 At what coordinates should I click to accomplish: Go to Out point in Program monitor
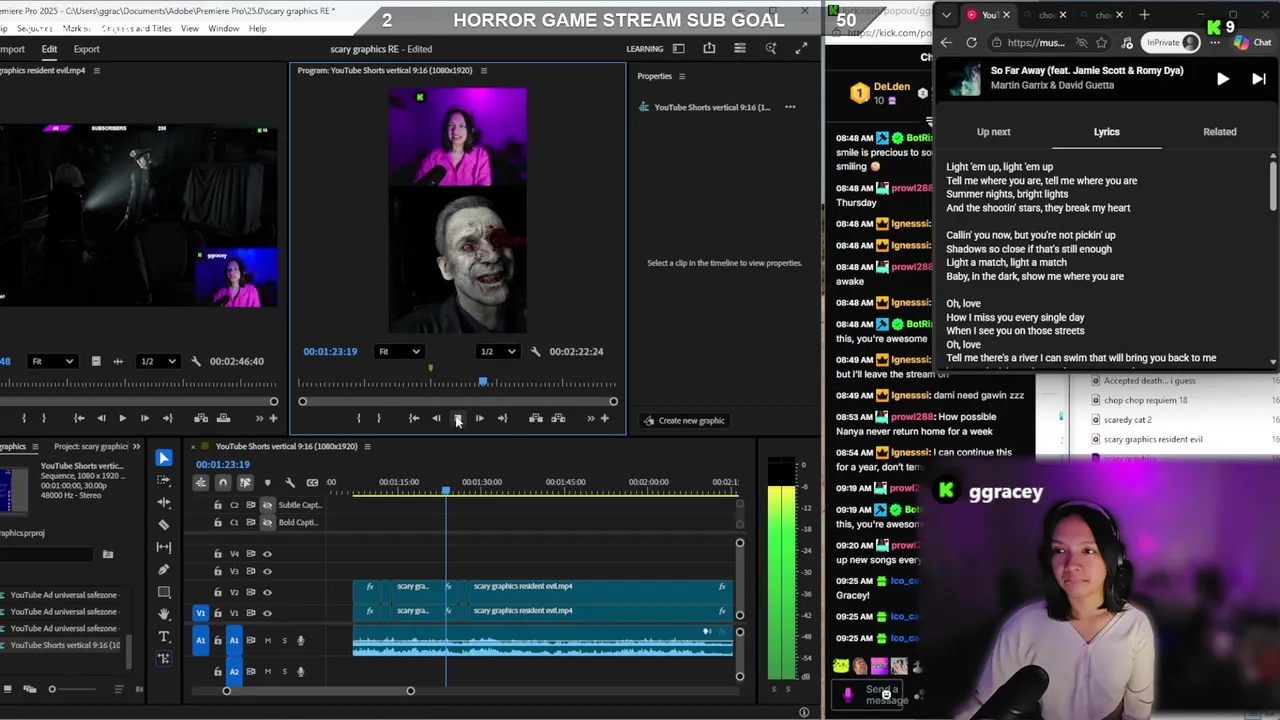tap(502, 419)
